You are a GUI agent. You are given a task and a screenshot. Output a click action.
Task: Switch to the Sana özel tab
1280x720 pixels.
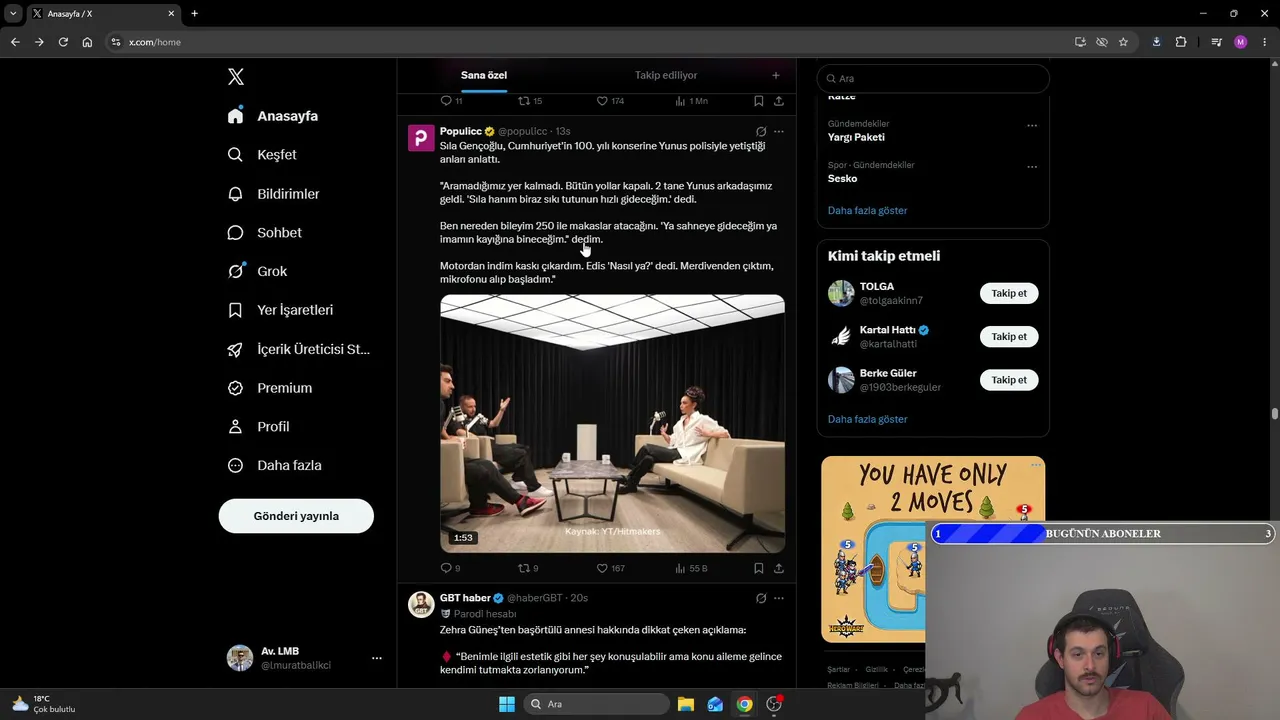coord(484,75)
